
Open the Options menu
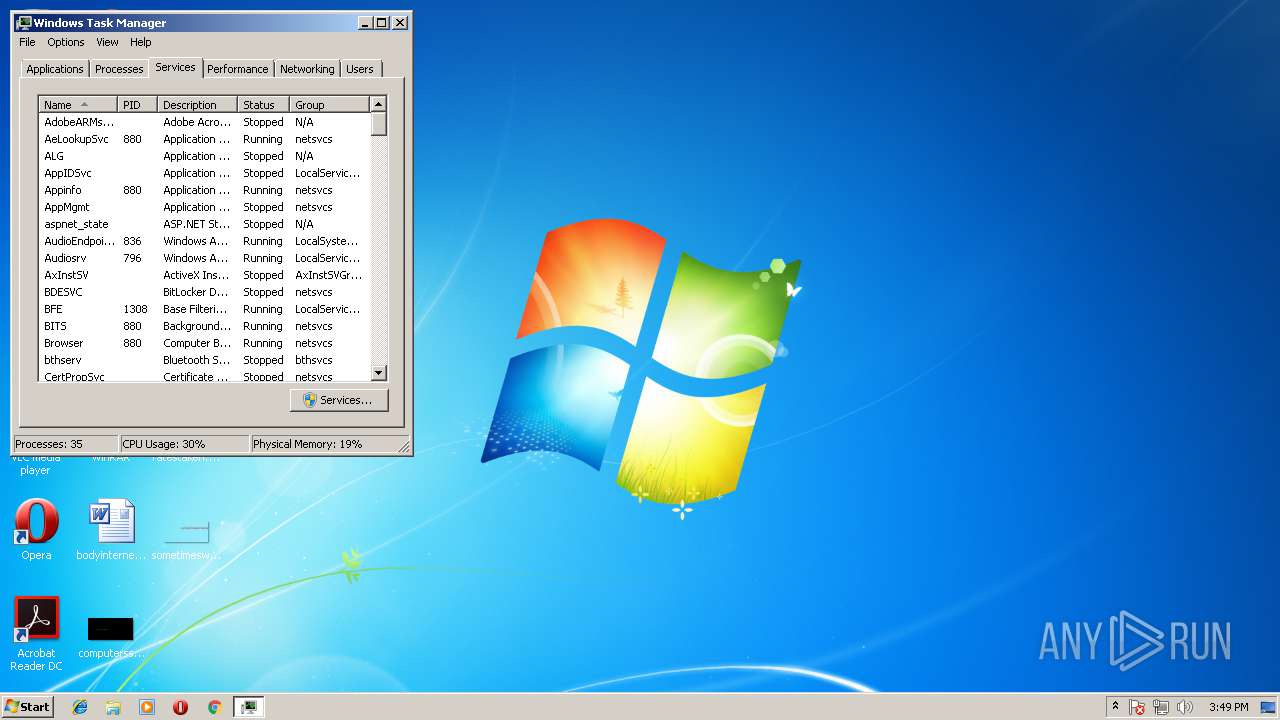click(x=66, y=42)
